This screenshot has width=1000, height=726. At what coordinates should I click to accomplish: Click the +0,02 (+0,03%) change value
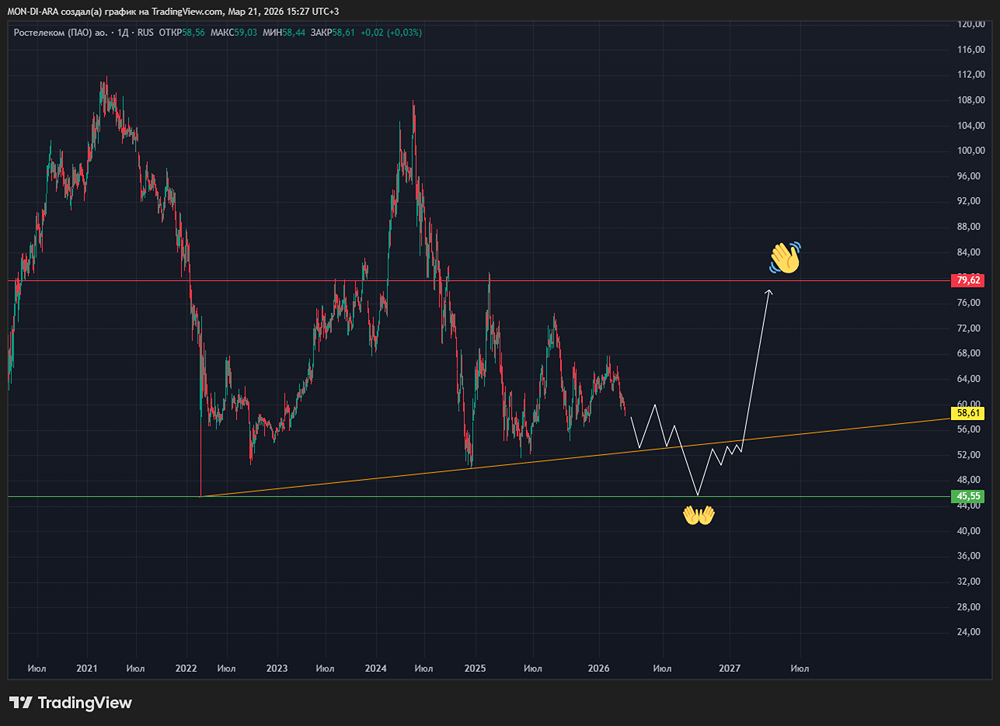click(391, 33)
